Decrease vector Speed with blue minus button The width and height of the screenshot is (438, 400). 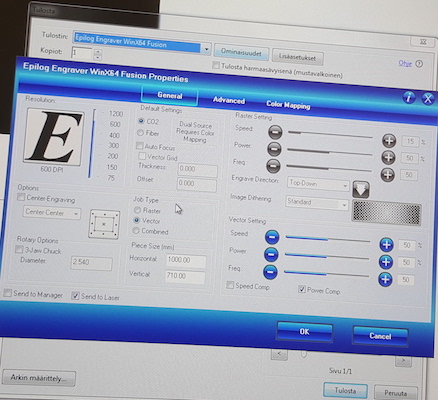click(272, 237)
